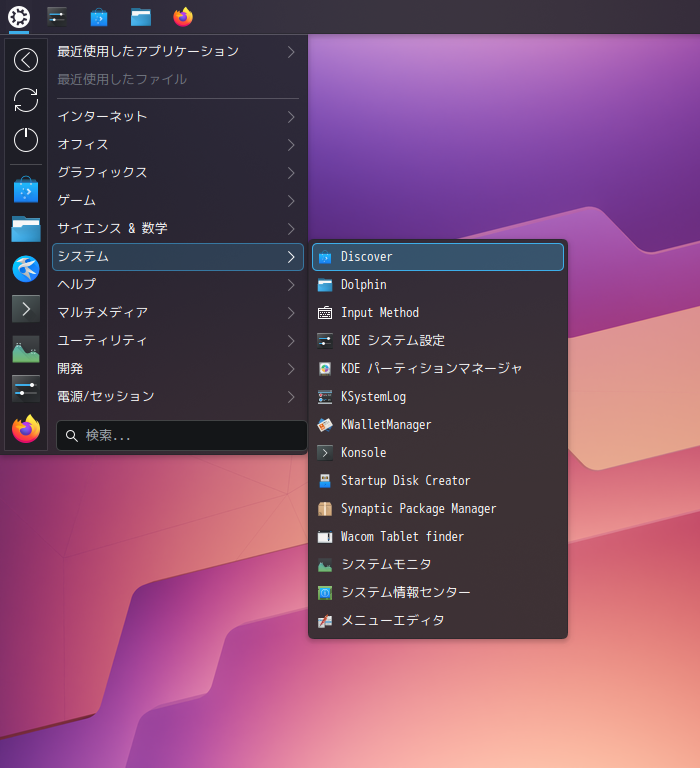Click the Synaptic package box icon
The height and width of the screenshot is (768, 700).
tap(325, 509)
